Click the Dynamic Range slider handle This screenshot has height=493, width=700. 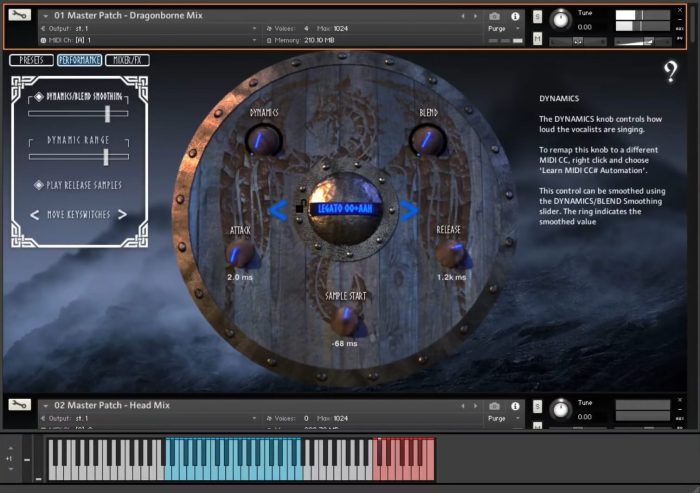pos(106,157)
